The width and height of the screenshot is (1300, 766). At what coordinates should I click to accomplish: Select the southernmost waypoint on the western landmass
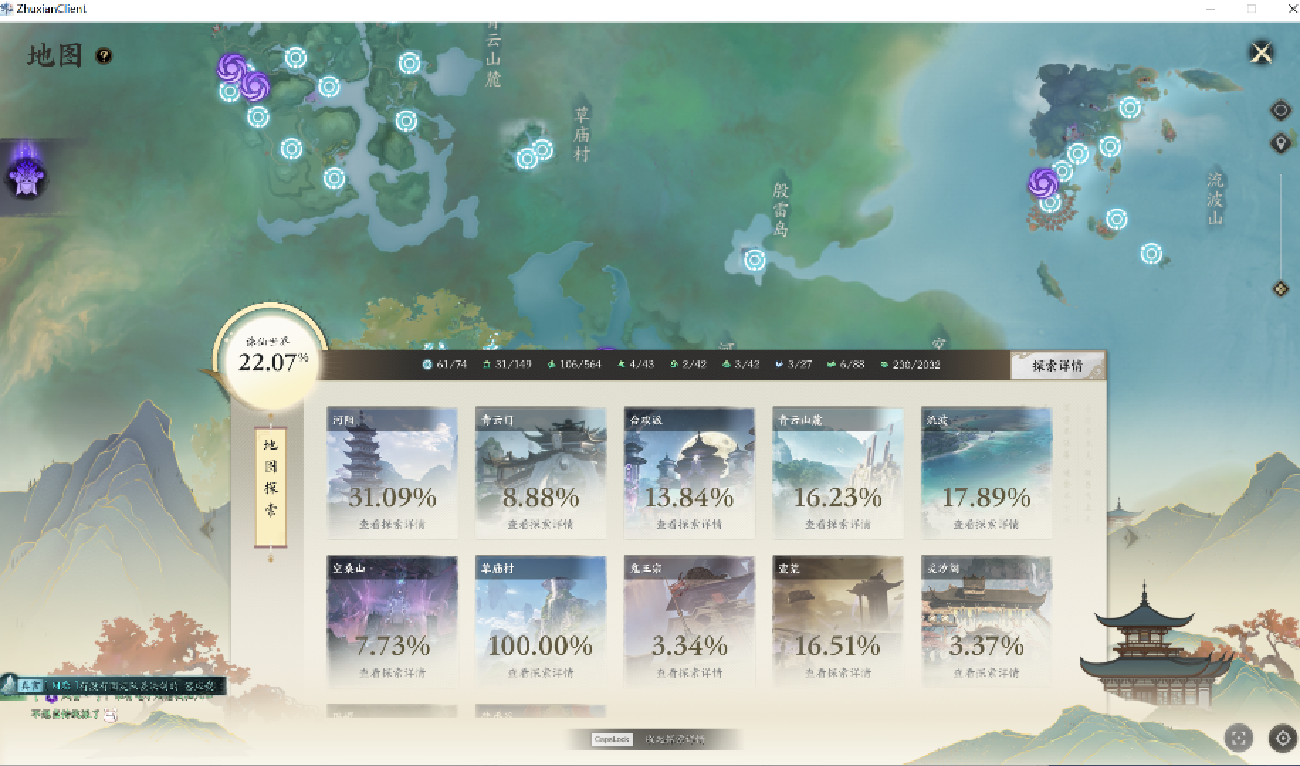point(334,178)
